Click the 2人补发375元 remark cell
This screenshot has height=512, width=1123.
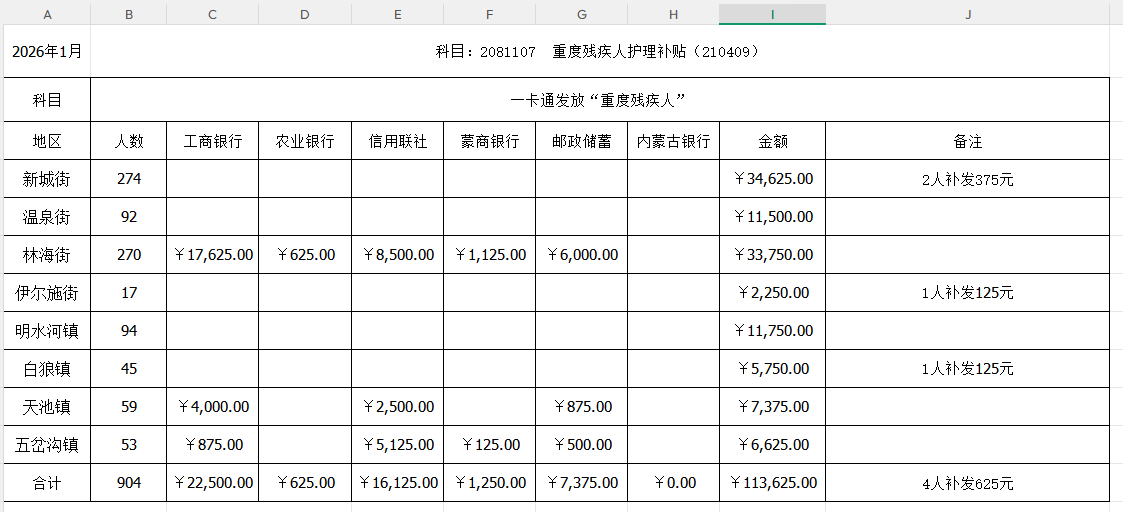967,180
